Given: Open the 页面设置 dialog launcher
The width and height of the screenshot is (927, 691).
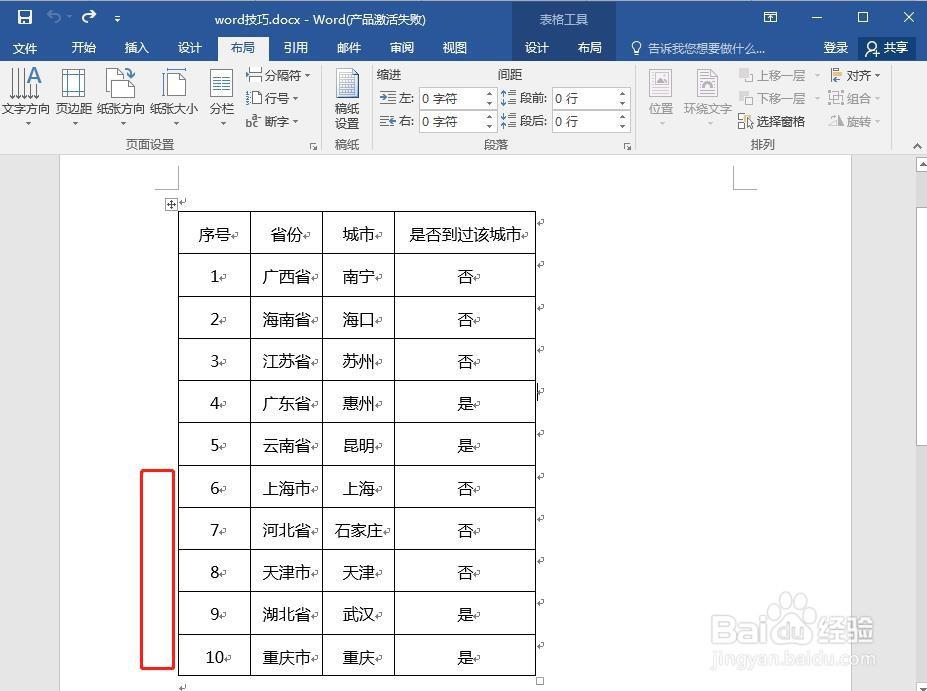Looking at the screenshot, I should pyautogui.click(x=314, y=145).
